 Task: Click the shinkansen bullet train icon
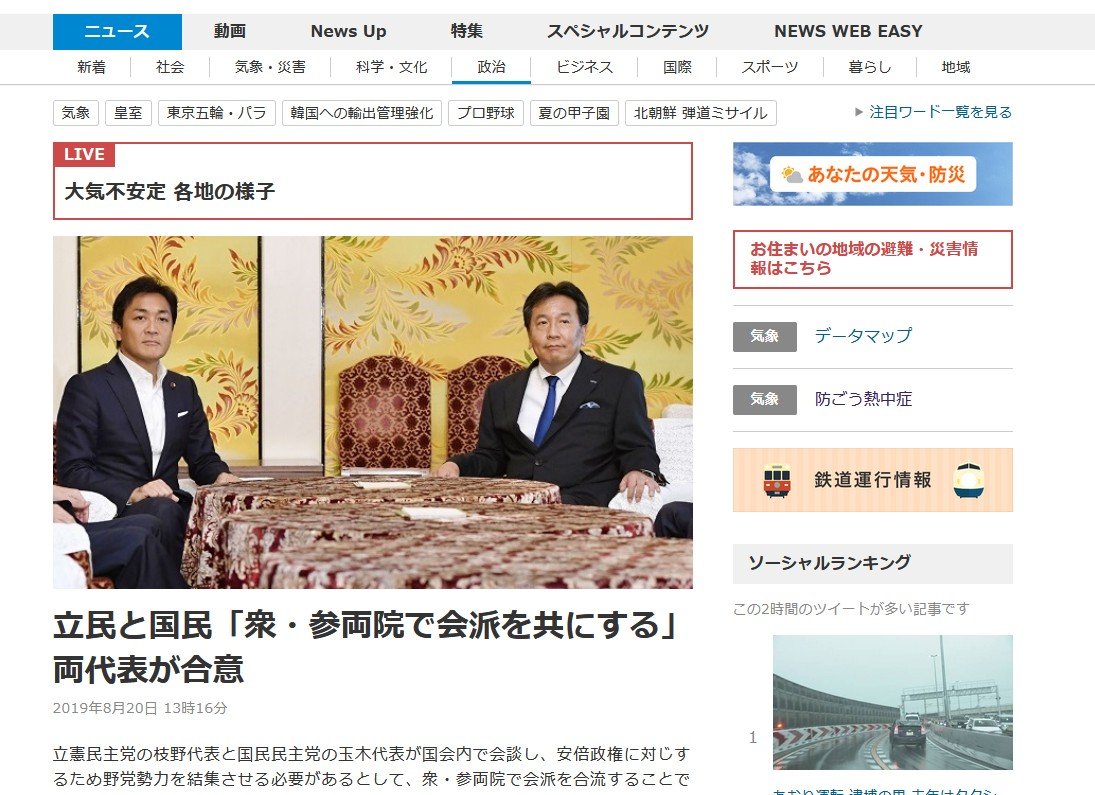969,480
